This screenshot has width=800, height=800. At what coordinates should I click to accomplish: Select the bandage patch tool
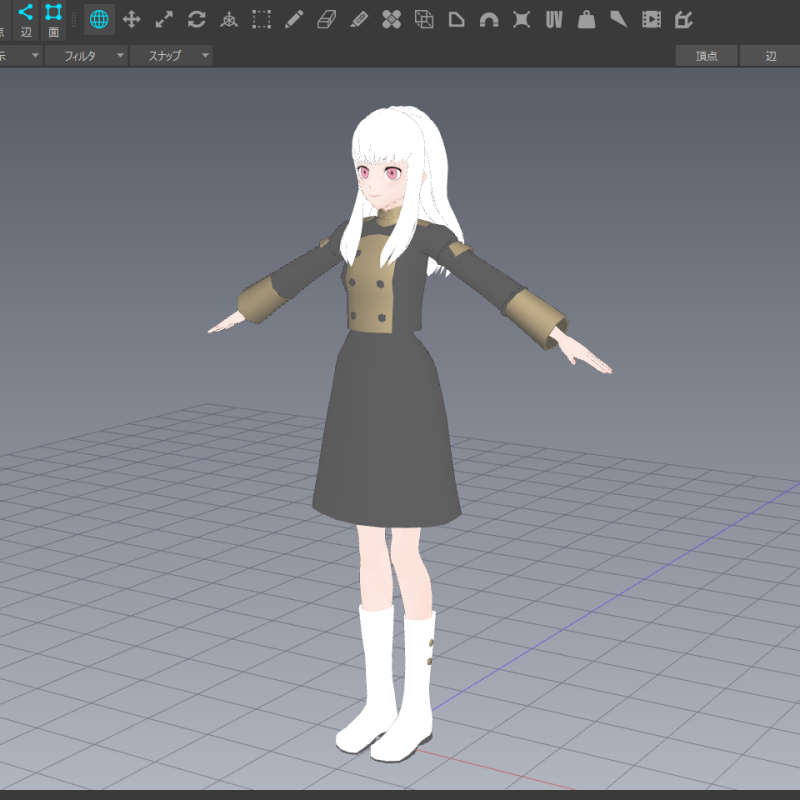click(391, 20)
